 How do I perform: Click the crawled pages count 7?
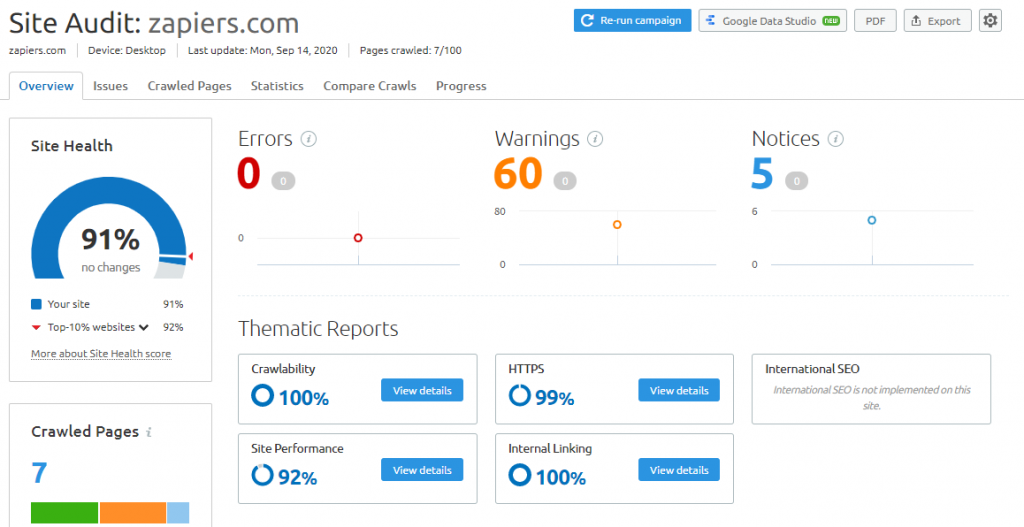[39, 473]
